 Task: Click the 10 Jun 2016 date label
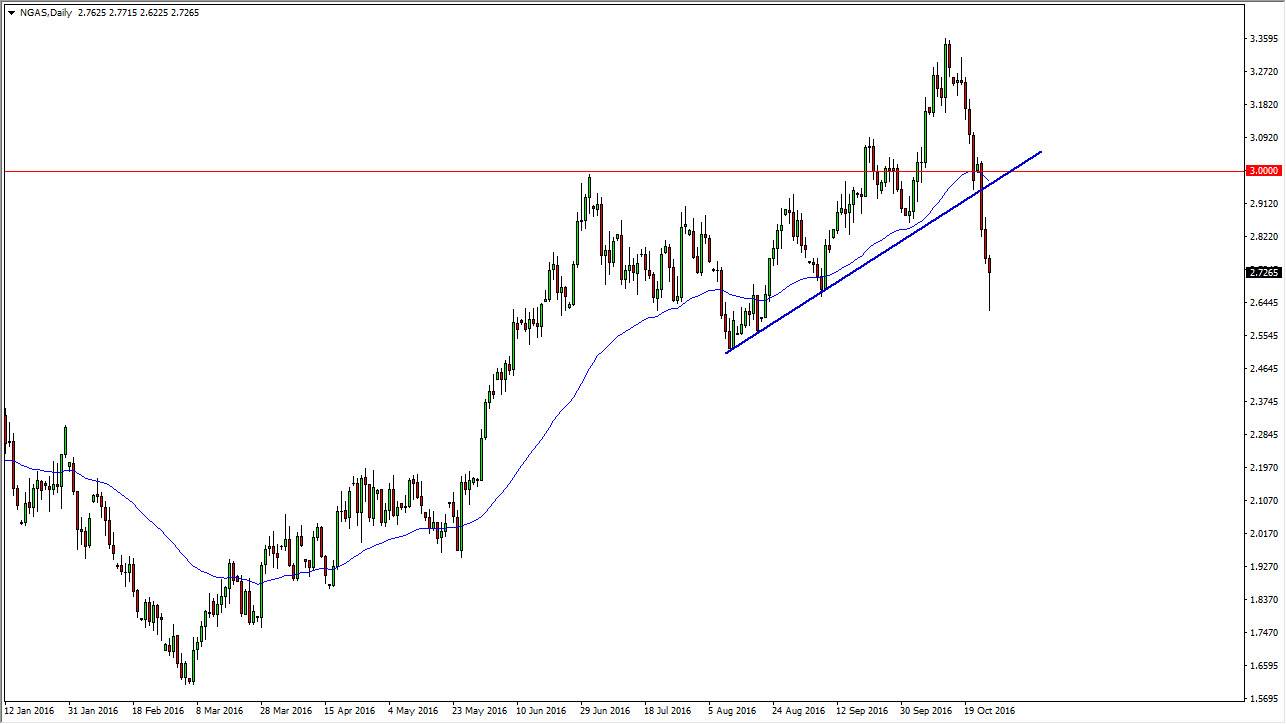[541, 712]
